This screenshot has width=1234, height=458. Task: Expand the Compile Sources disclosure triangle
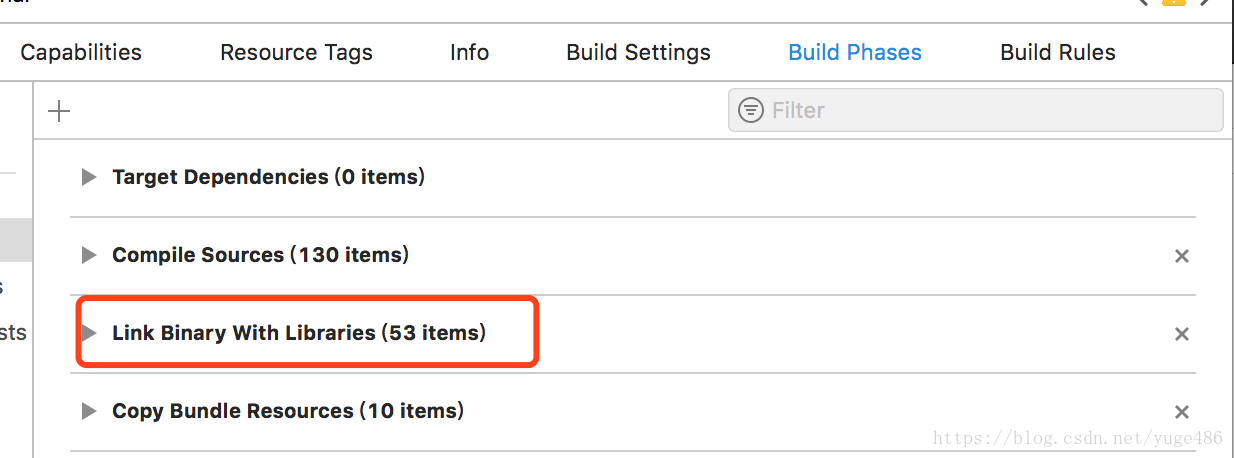(89, 255)
